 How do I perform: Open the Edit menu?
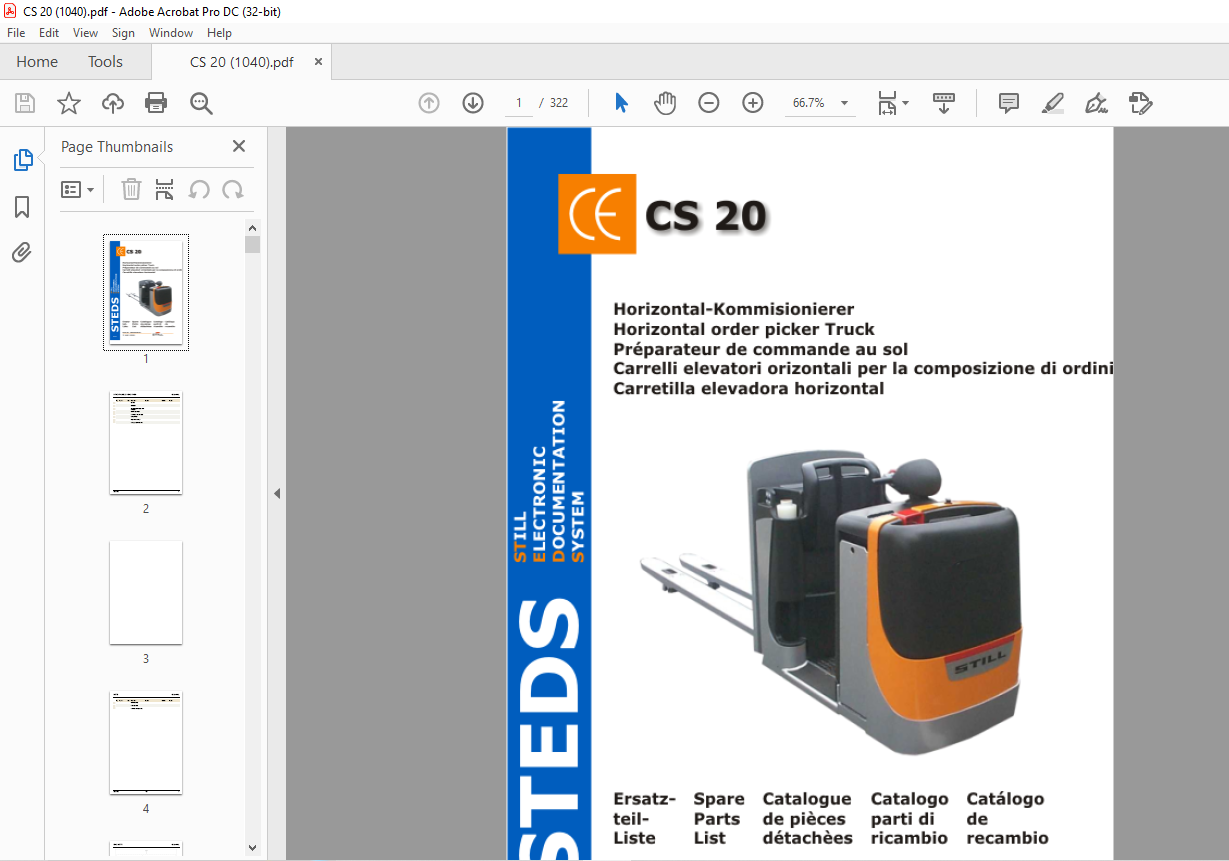pos(49,33)
